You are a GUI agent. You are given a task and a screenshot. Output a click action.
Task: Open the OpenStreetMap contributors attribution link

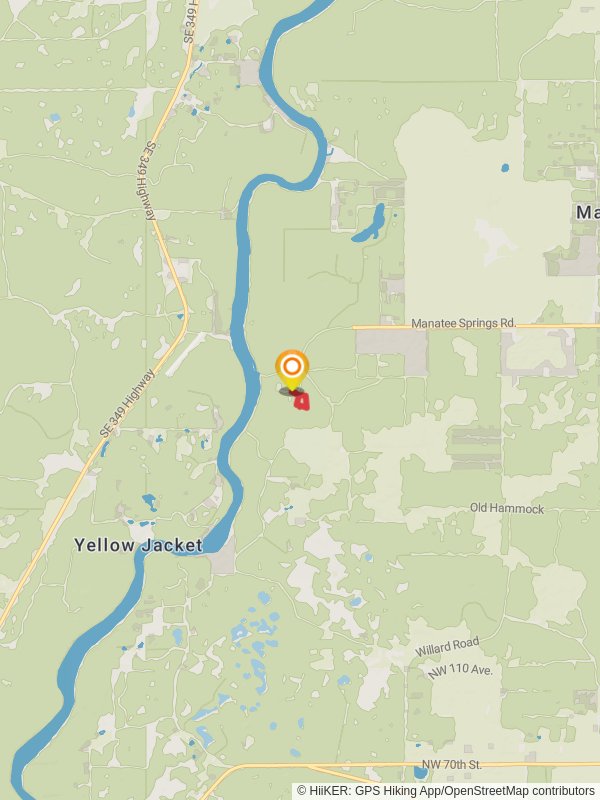pyautogui.click(x=519, y=791)
